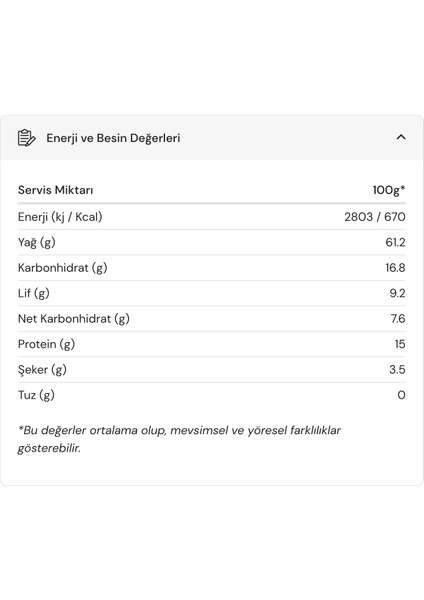Select the Protein (g) row label

coord(46,344)
